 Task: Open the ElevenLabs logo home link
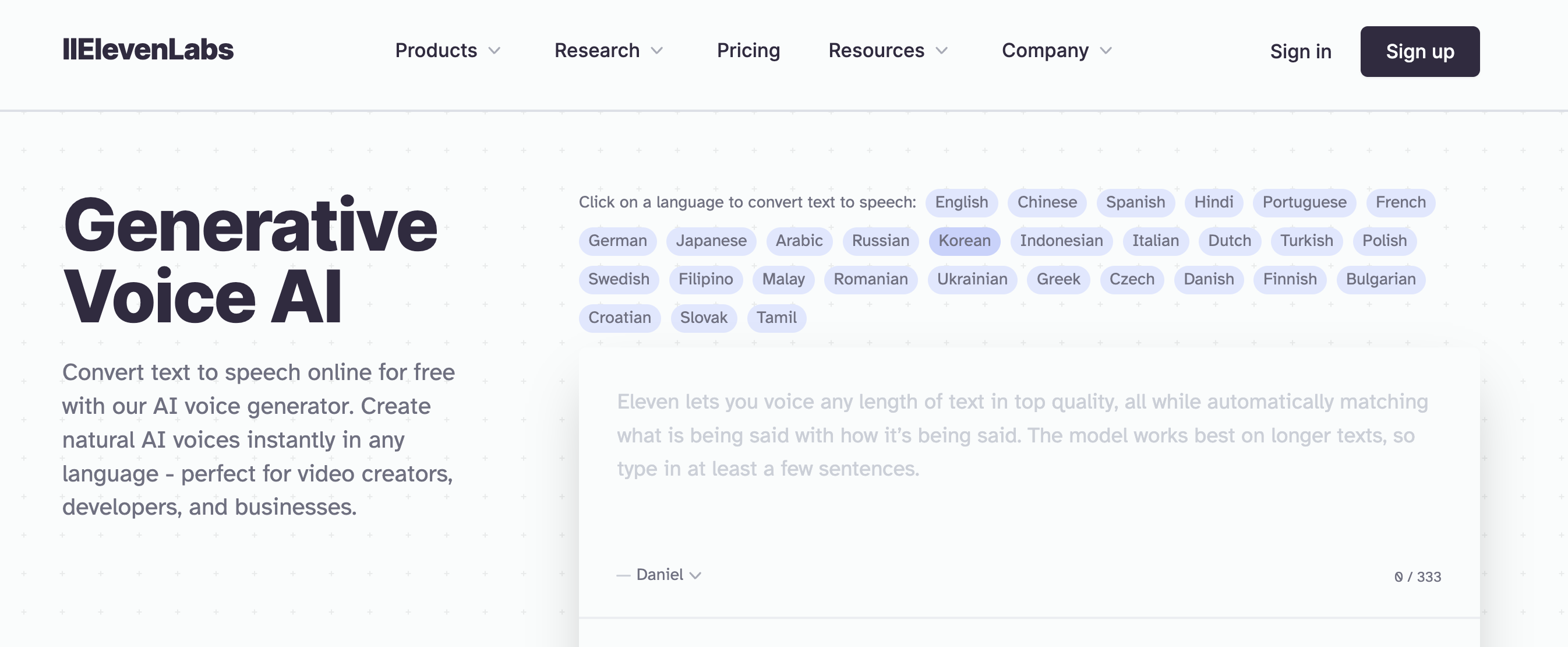pyautogui.click(x=148, y=50)
